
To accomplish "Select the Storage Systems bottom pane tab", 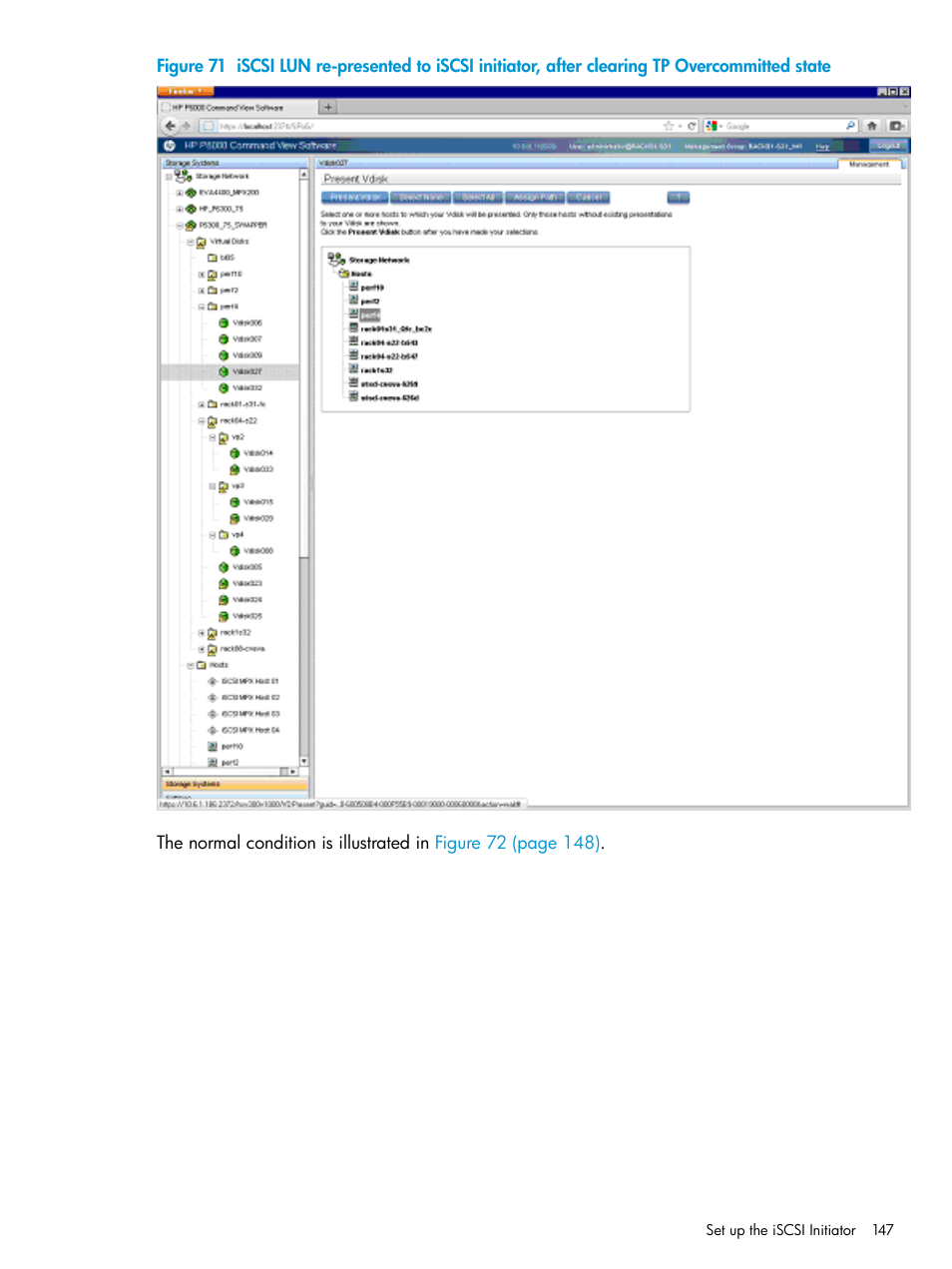I will coord(233,785).
